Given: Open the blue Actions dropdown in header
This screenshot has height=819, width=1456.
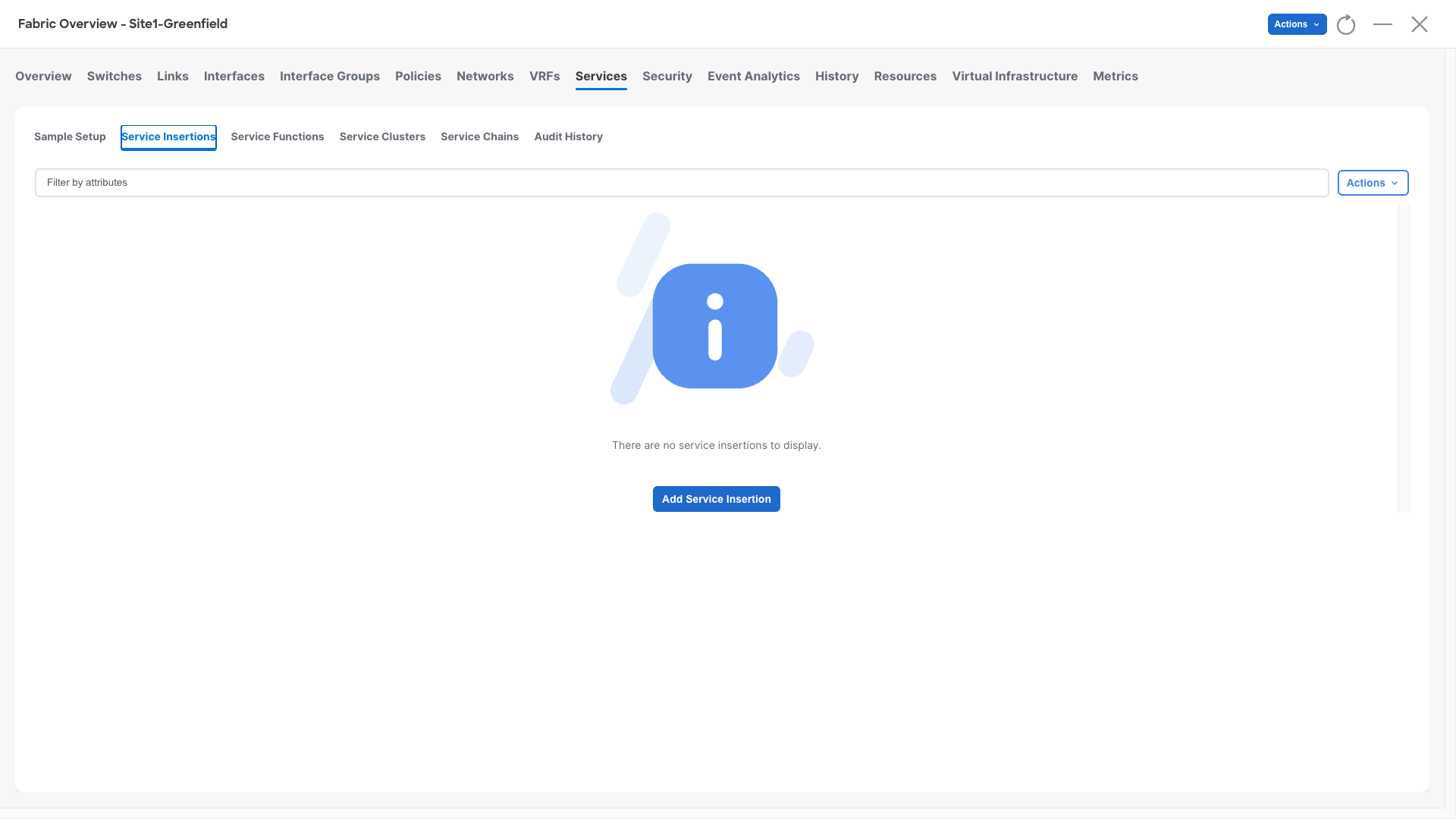Looking at the screenshot, I should tap(1297, 24).
